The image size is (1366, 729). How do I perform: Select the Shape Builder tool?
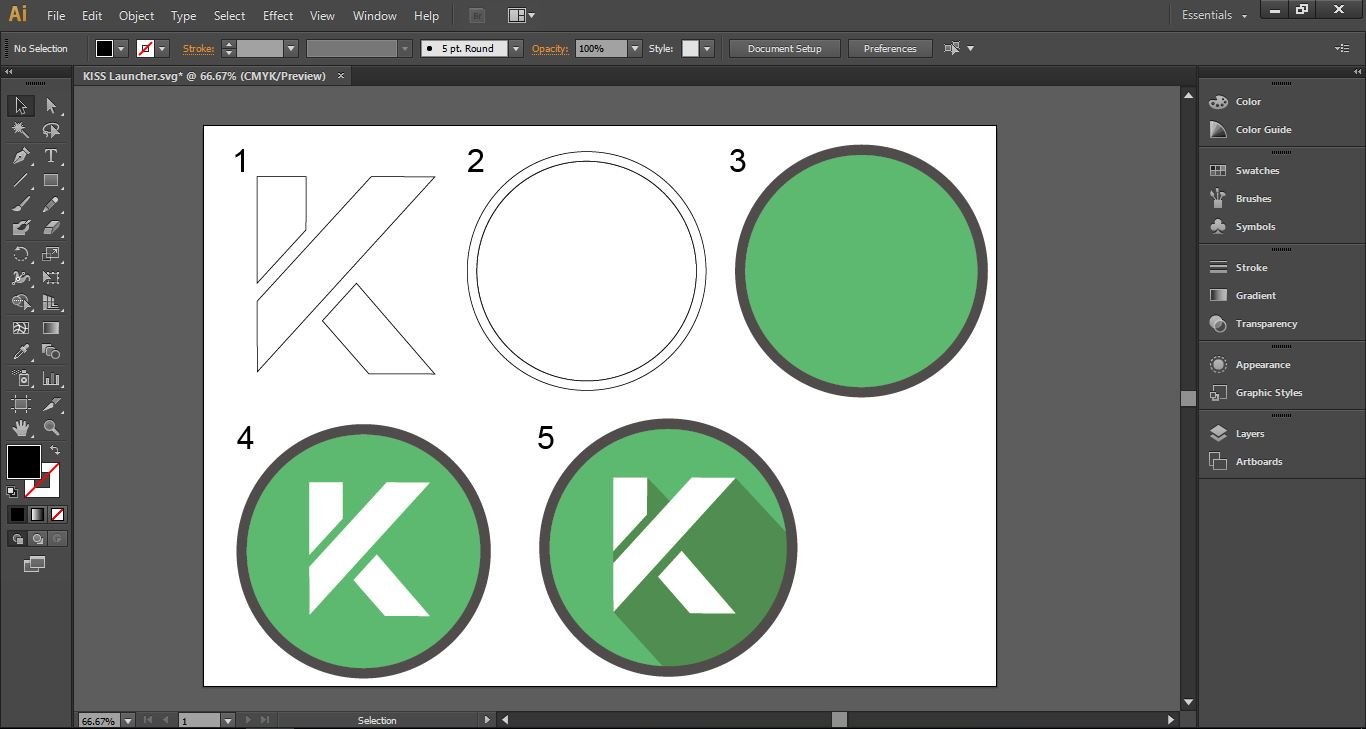[21, 302]
